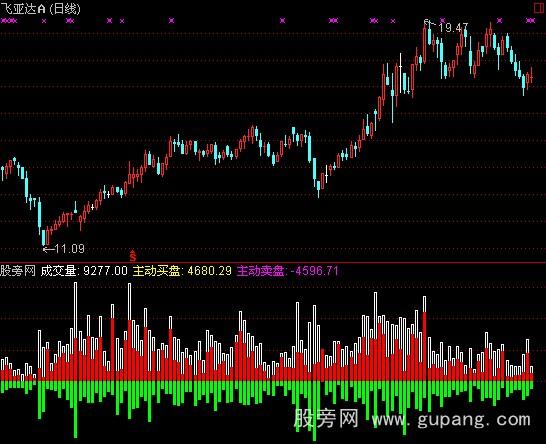Click the lowest cyan candlestick near 11.09
The width and height of the screenshot is (546, 444).
pos(44,237)
